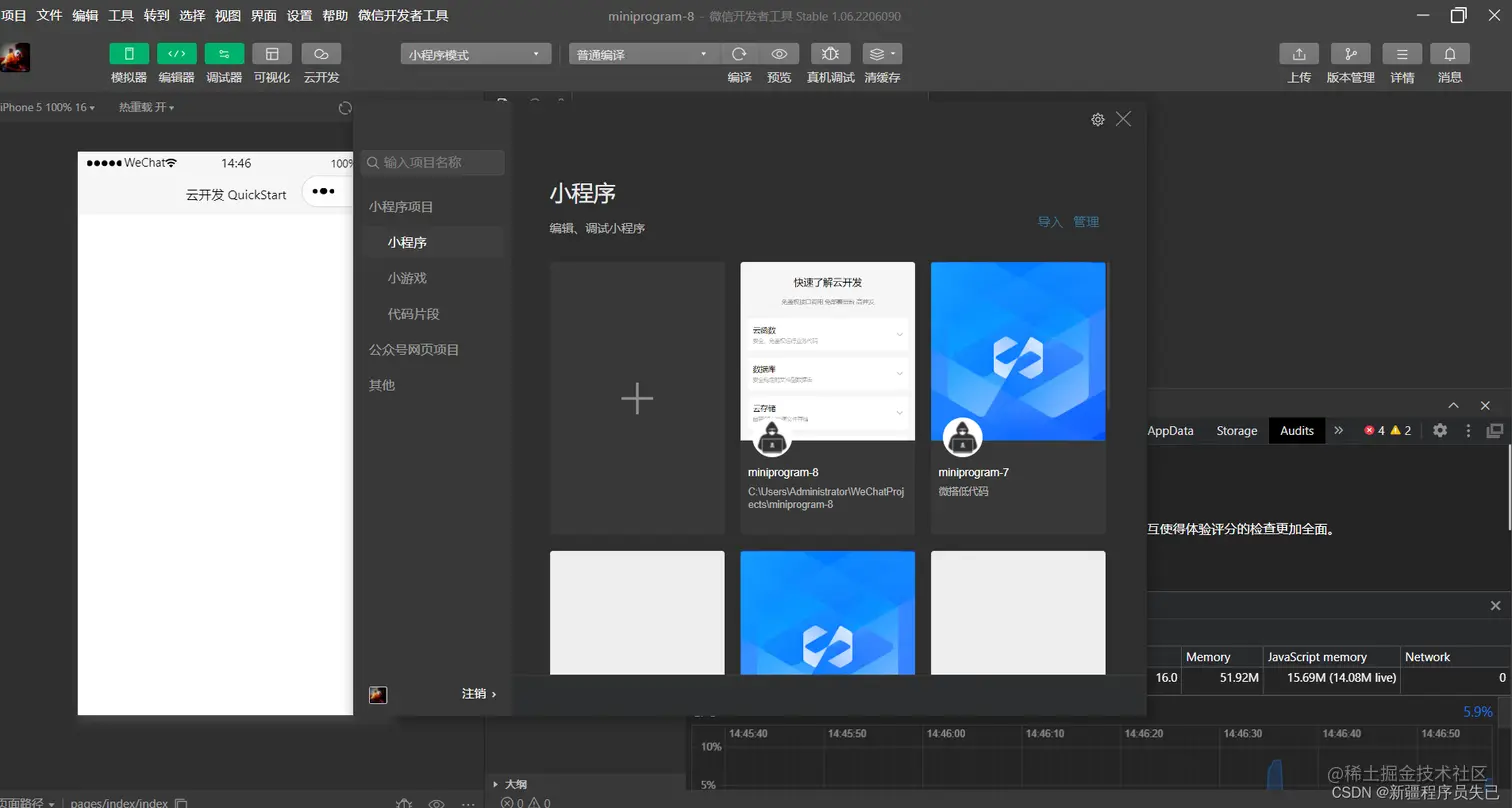Viewport: 1512px width, 808px height.
Task: Open the 选择 menu
Action: [x=192, y=16]
